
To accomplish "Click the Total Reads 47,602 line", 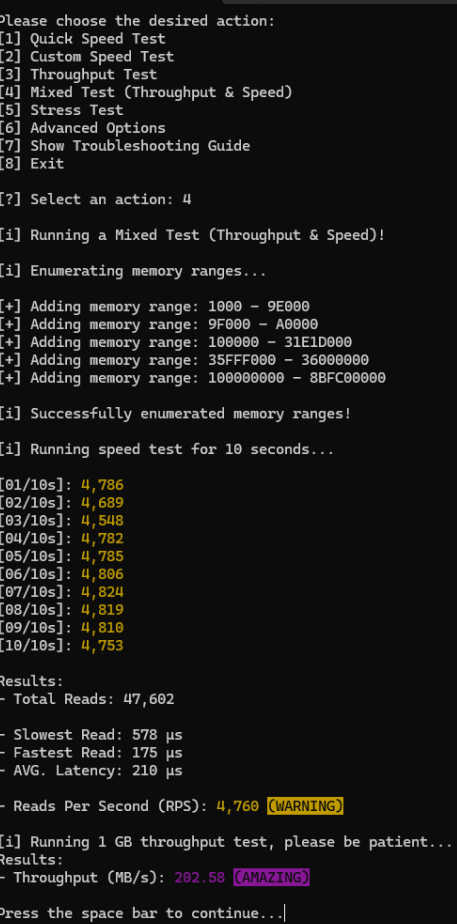I will (x=87, y=699).
